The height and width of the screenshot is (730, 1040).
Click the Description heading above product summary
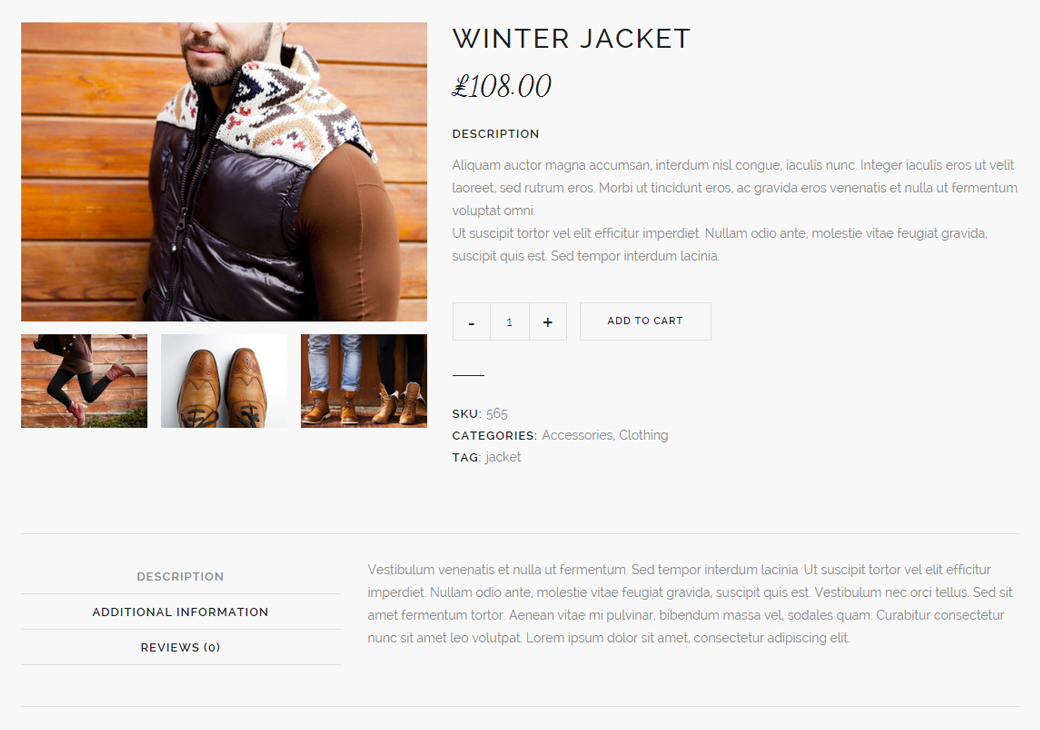tap(495, 134)
